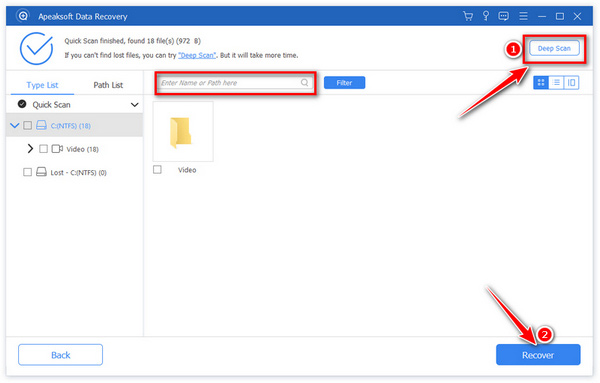Click the C:(NTFS) drive icon
This screenshot has height=383, width=600.
click(41, 125)
